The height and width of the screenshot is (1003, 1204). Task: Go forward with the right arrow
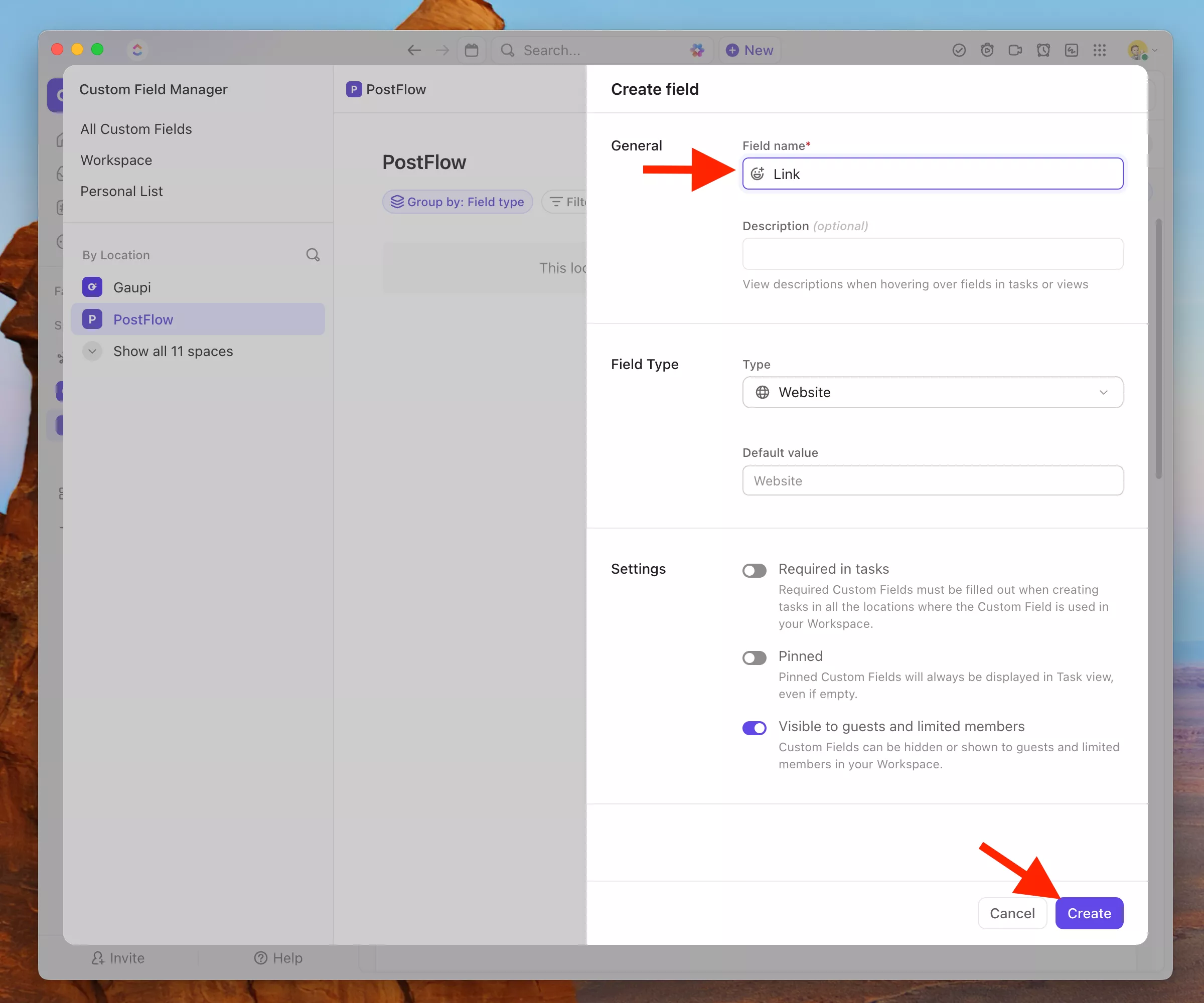tap(442, 51)
